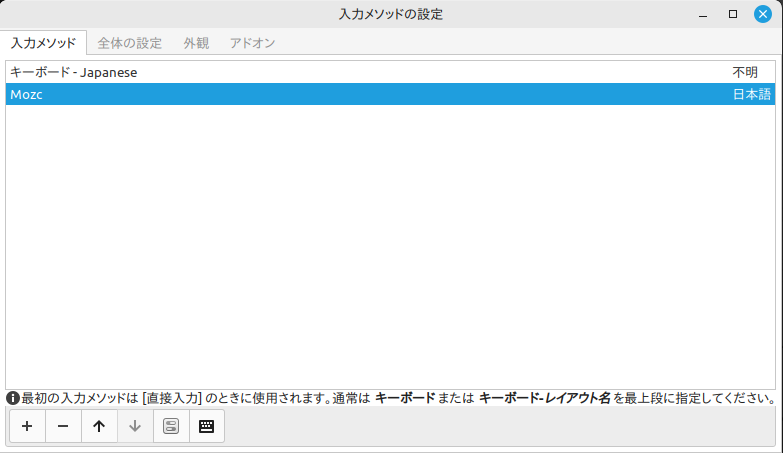Click the 日本語 language label on Mozc row

pyautogui.click(x=752, y=94)
